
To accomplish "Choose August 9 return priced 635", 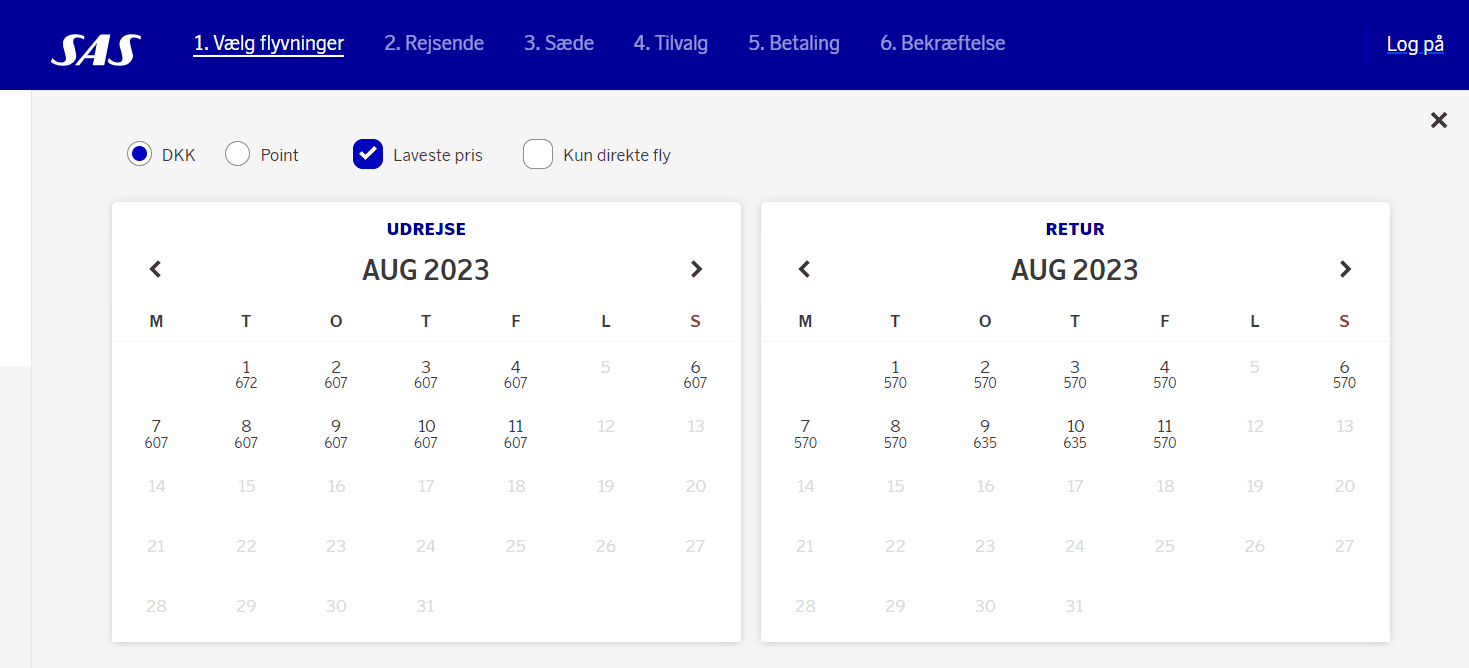I will pos(985,434).
